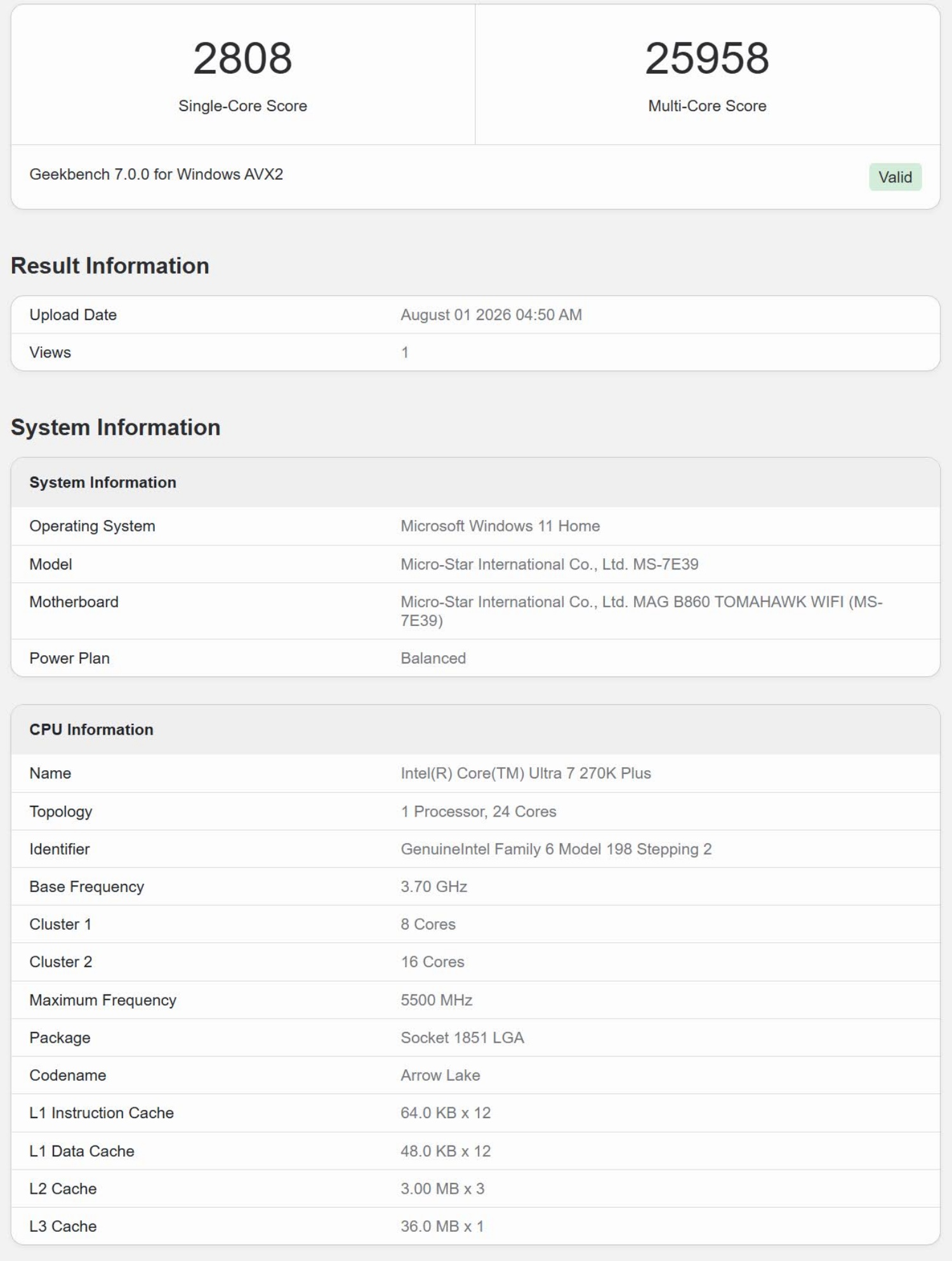The image size is (952, 1261).
Task: Select the 36.0 MB x 1 value
Action: pyautogui.click(x=442, y=1226)
